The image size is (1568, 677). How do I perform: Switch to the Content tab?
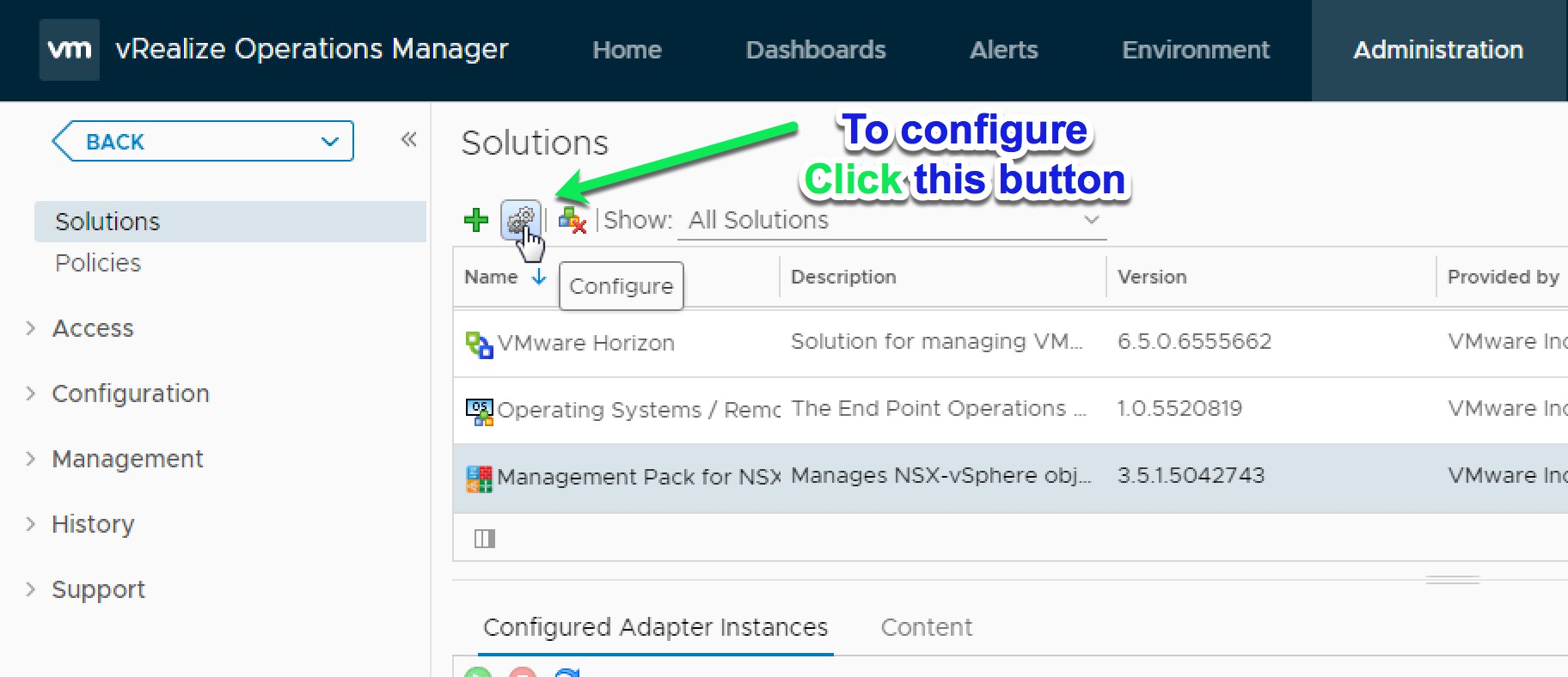coord(926,627)
